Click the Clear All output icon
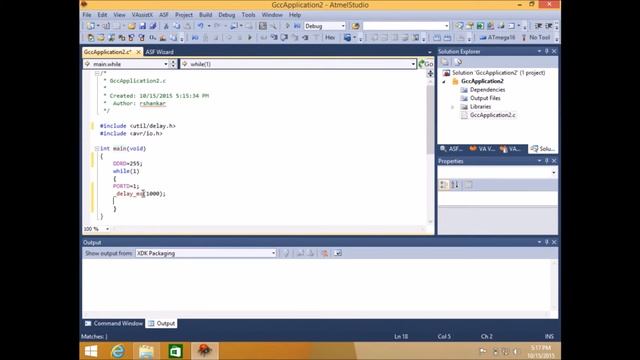 [324, 253]
